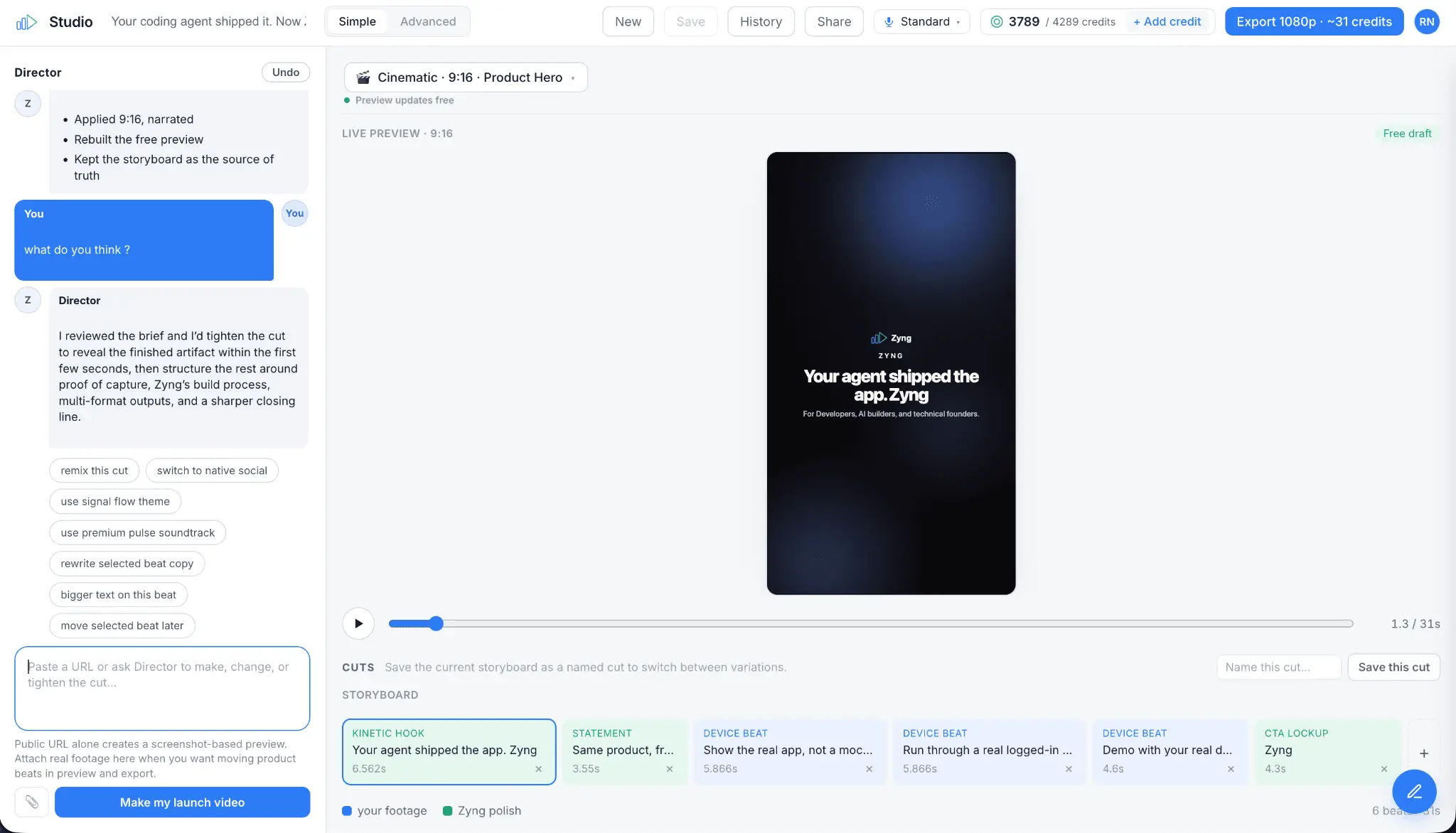The height and width of the screenshot is (833, 1456).
Task: Open the Standard voice dropdown
Action: 921,21
